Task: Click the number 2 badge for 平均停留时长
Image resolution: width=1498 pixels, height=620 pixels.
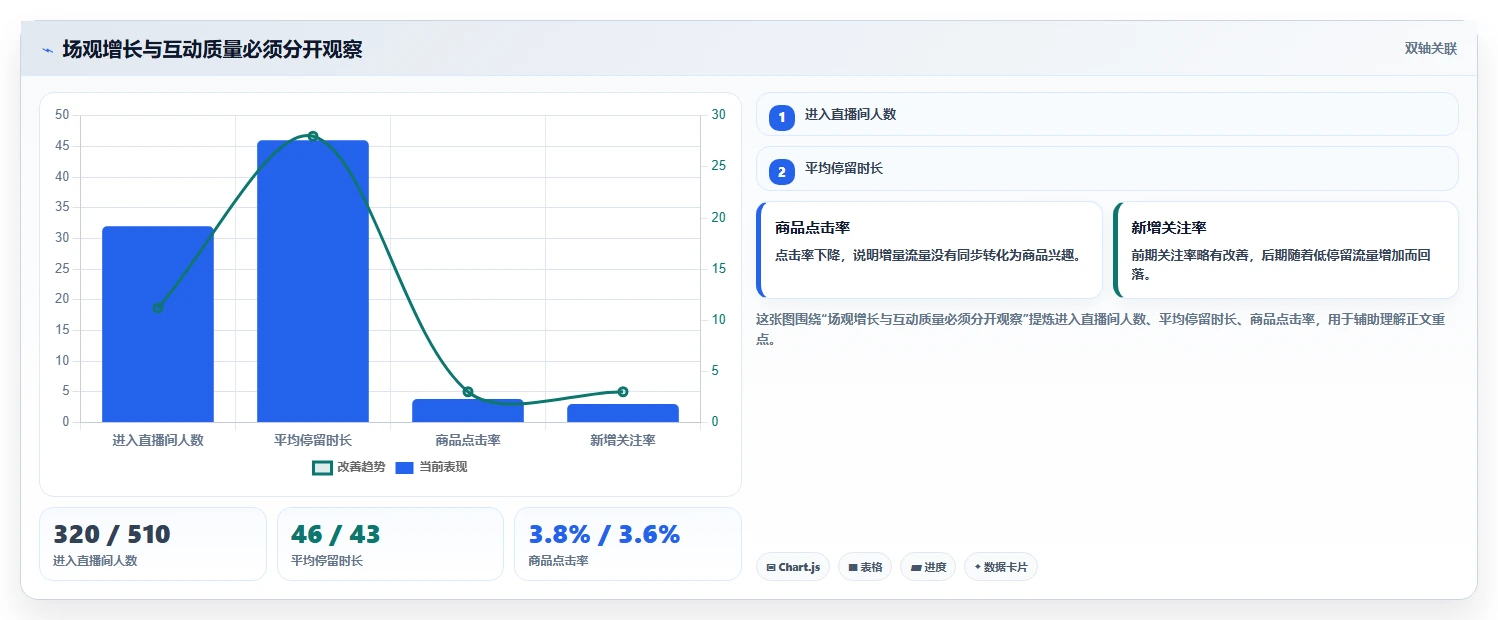Action: coord(782,172)
